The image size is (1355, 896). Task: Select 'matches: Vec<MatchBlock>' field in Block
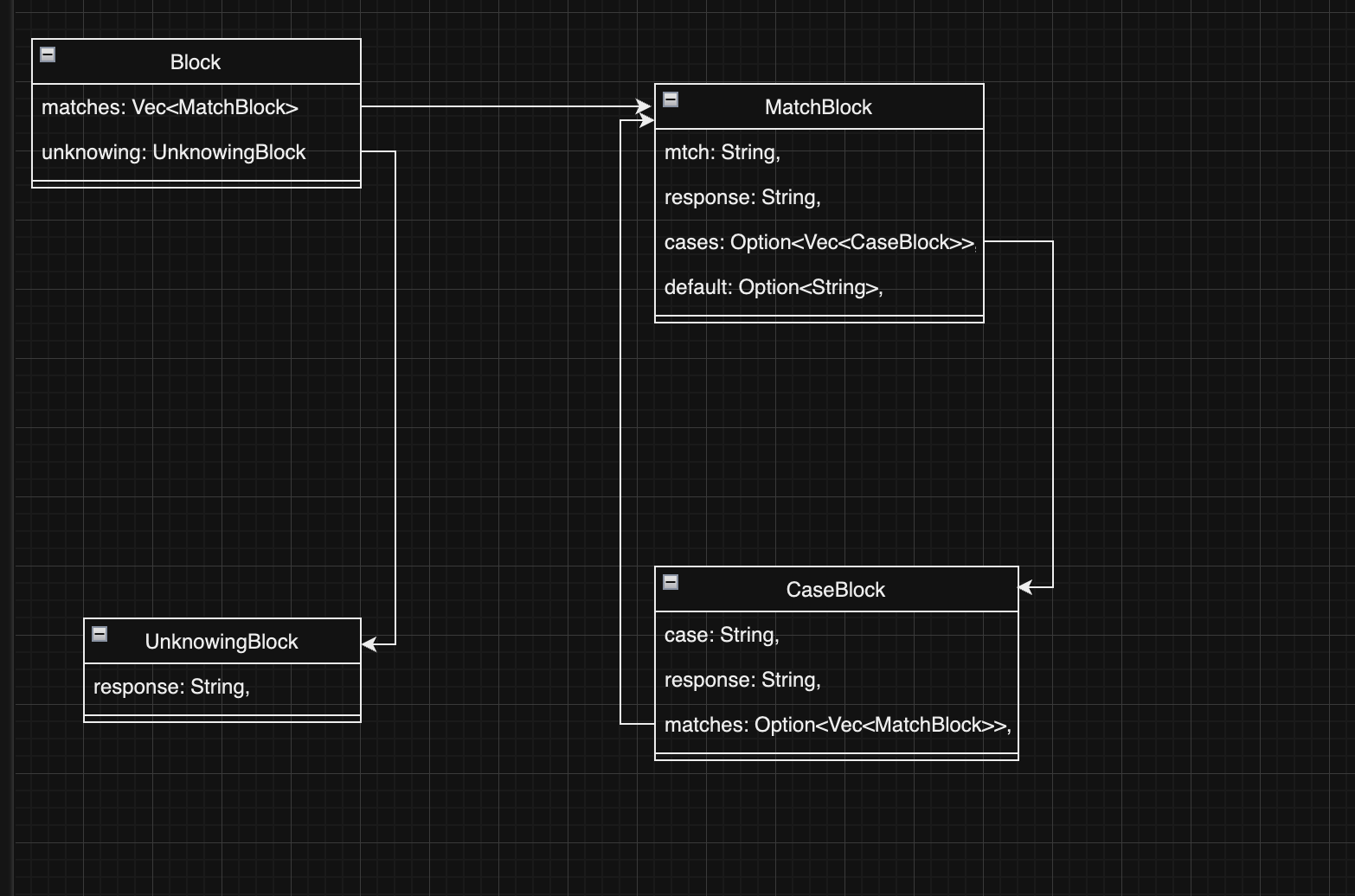pyautogui.click(x=196, y=107)
